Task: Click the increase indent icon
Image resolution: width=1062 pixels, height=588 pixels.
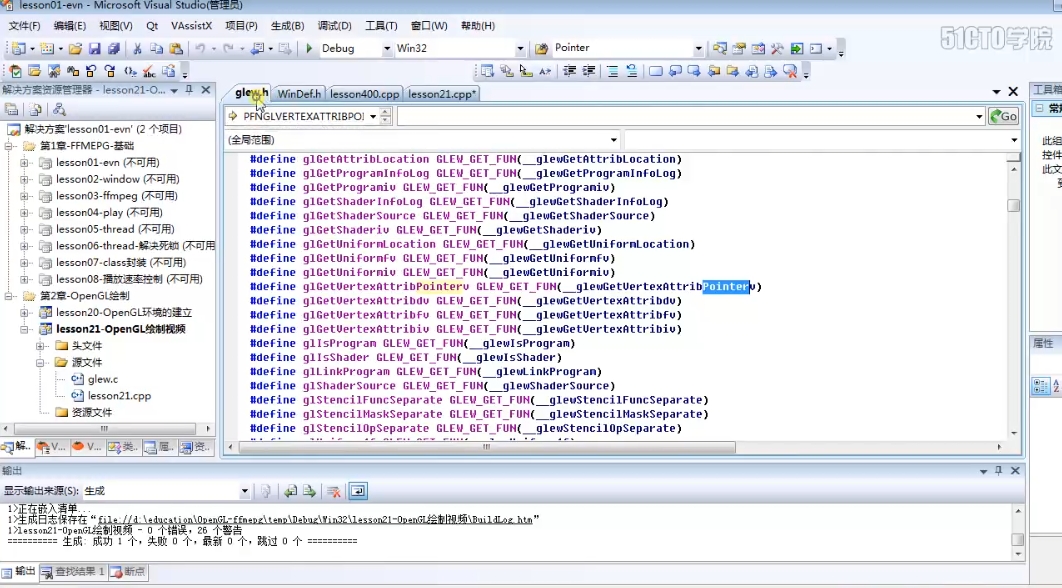Action: click(x=590, y=71)
